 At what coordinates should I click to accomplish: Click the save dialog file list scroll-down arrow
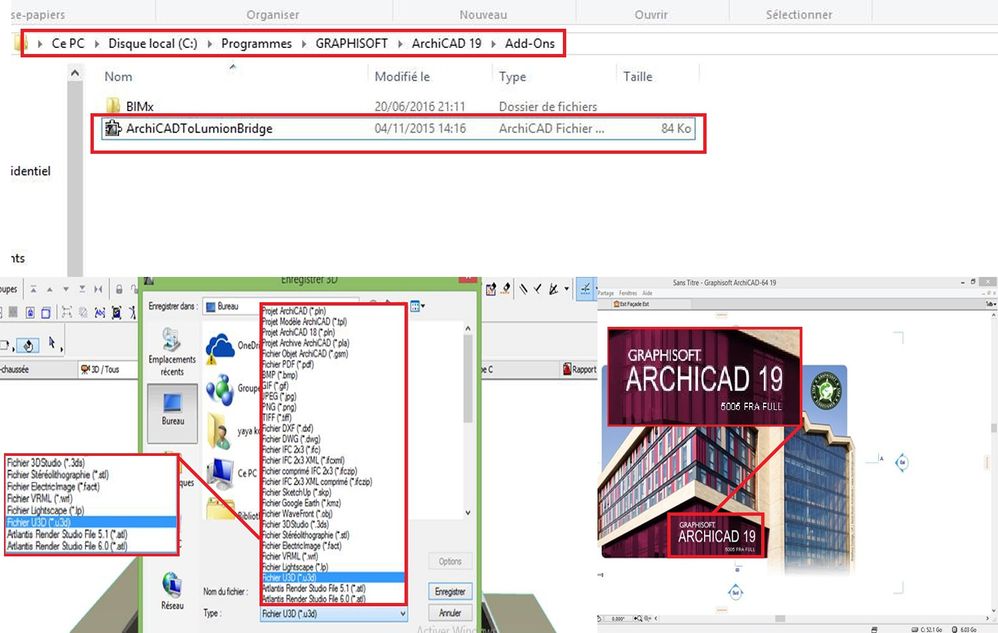click(x=468, y=513)
